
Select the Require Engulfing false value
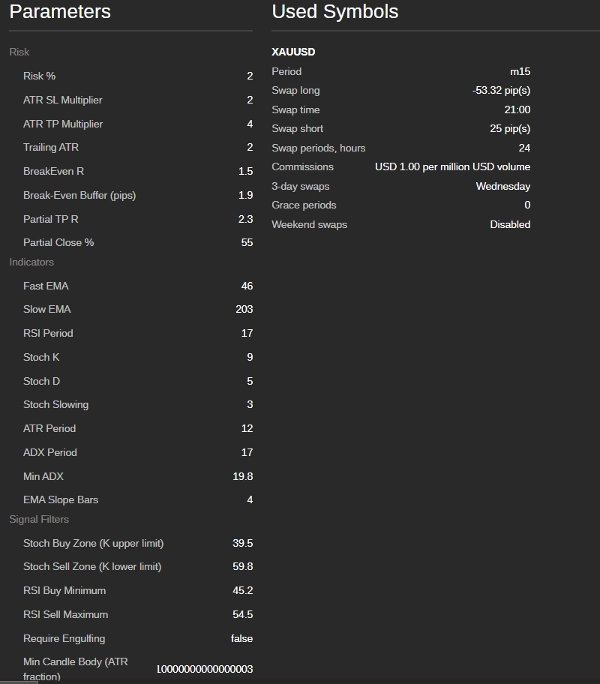242,638
